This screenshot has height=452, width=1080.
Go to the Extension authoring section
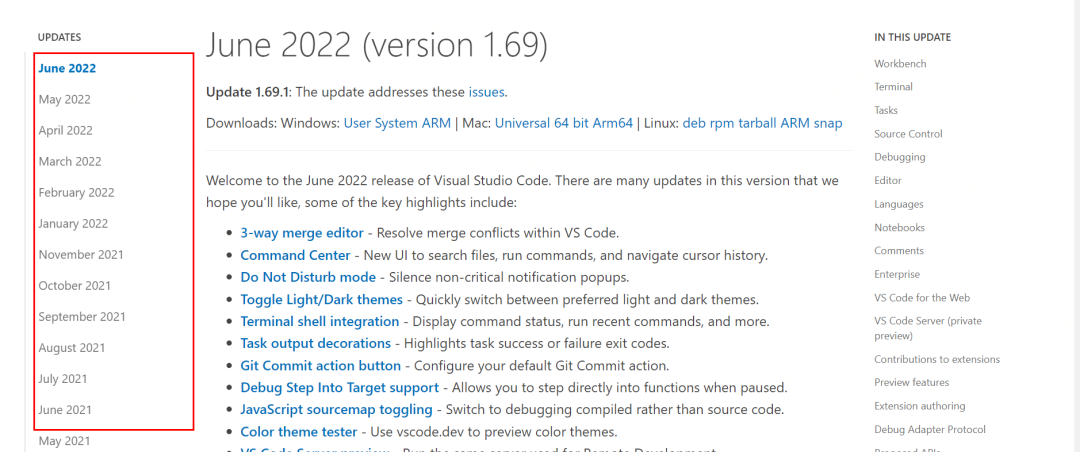click(919, 405)
